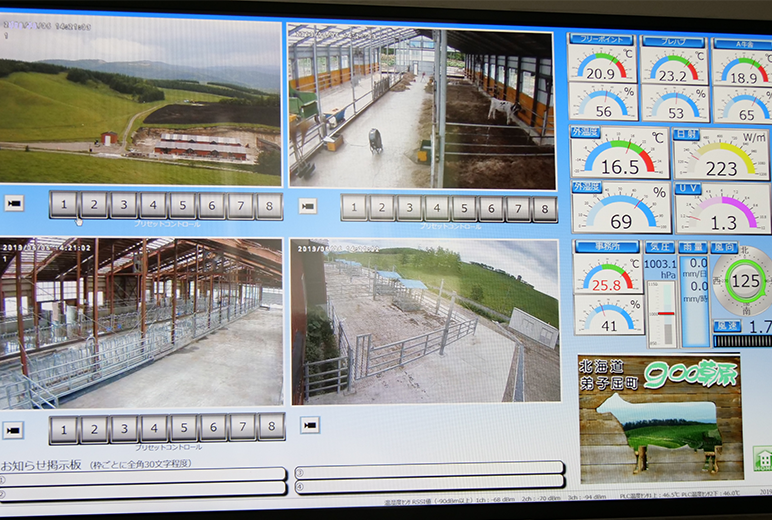Click the cow-shaped 900草原 logo image
Image resolution: width=772 pixels, height=520 pixels.
(660, 420)
